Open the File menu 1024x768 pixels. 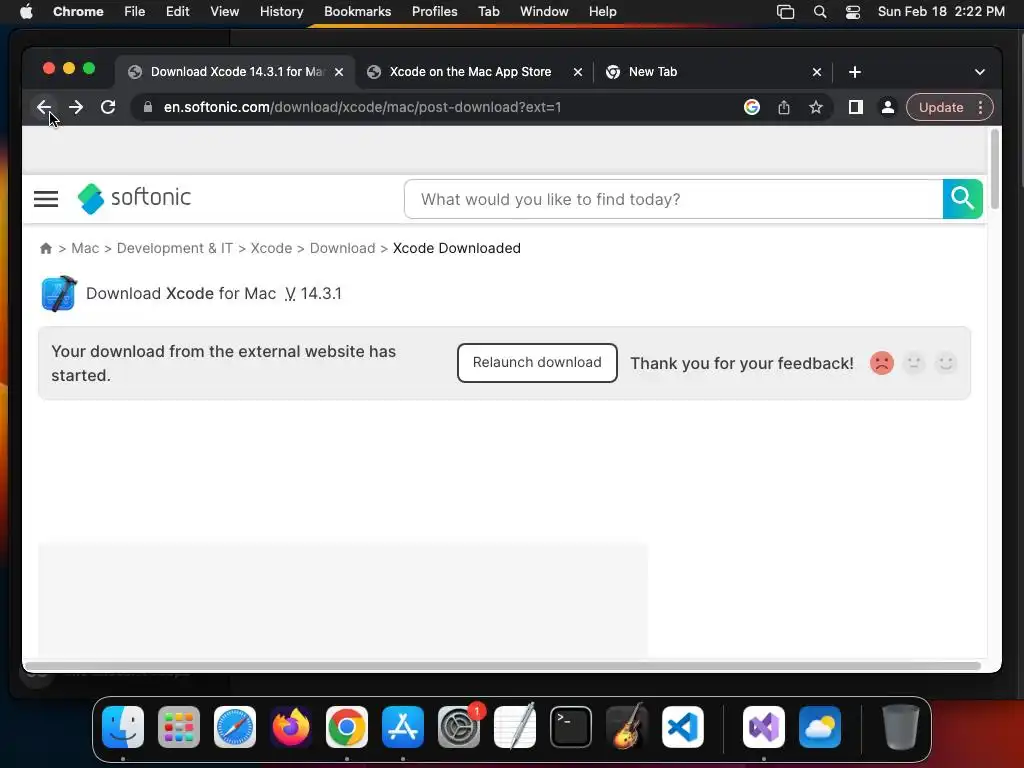tap(135, 12)
